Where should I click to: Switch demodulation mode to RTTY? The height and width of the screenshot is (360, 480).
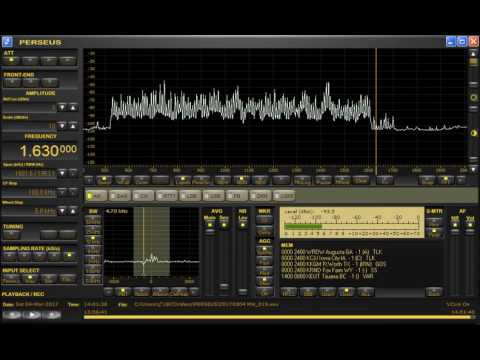coord(167,196)
